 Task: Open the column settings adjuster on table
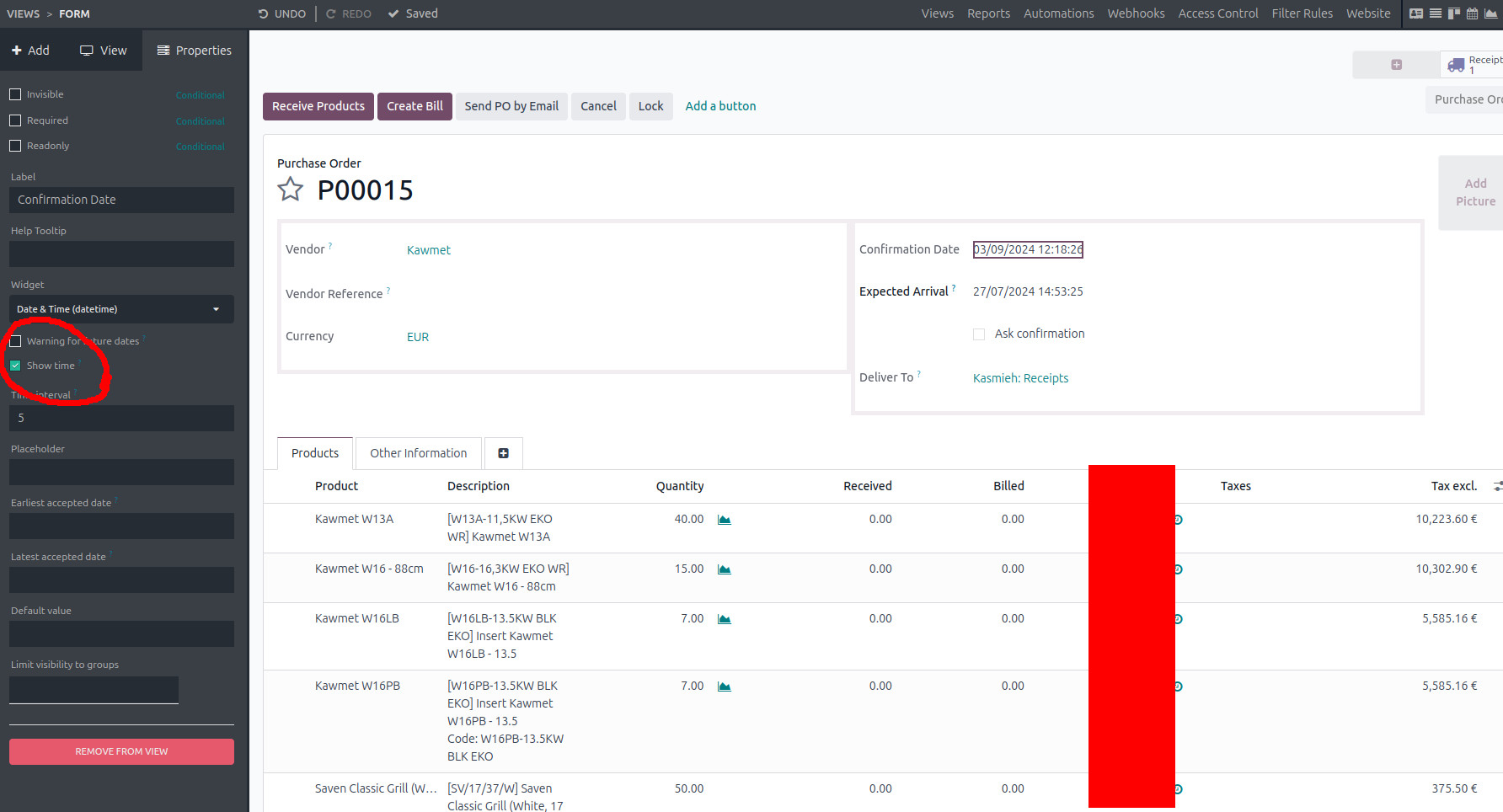click(x=1496, y=486)
